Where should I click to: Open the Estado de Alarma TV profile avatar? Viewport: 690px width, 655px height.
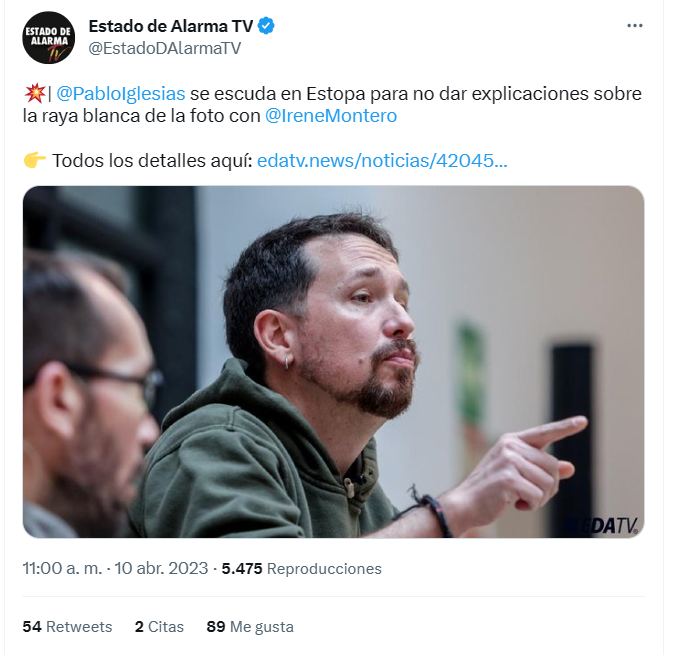click(48, 37)
